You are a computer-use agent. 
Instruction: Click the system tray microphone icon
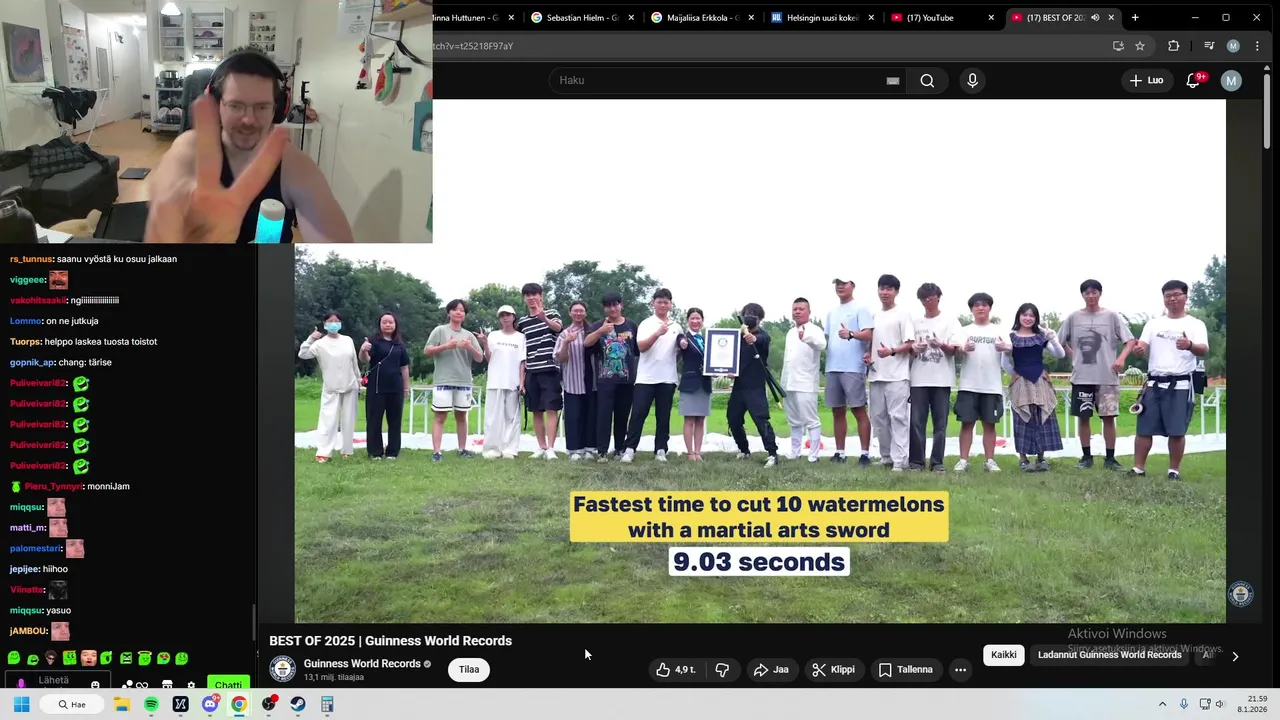click(1184, 704)
